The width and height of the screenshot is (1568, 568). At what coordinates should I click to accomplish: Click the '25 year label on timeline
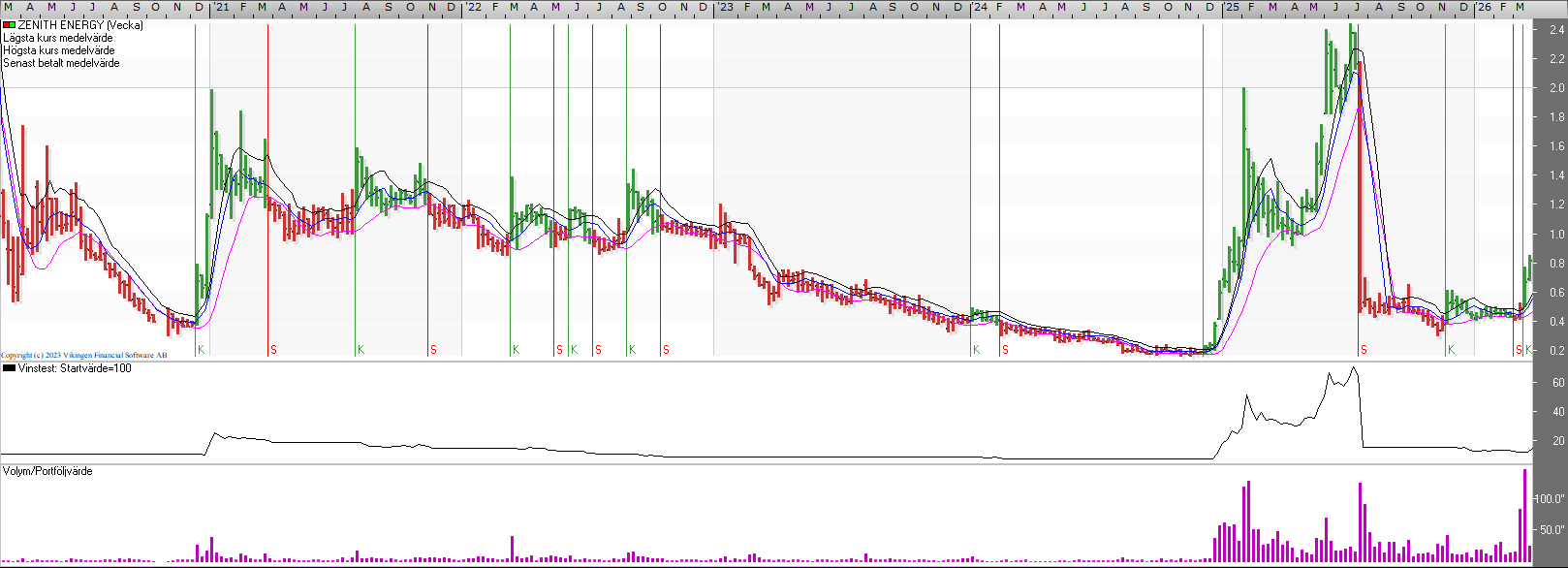coord(1231,8)
